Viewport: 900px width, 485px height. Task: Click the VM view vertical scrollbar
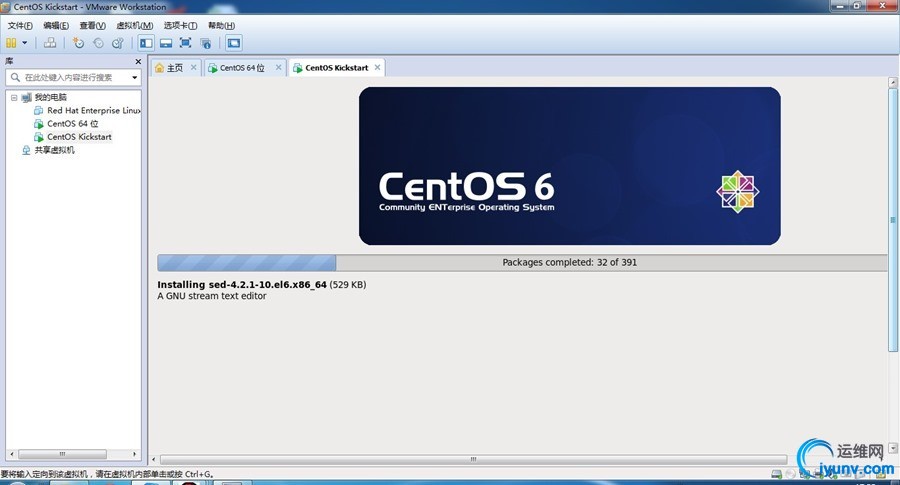[893, 220]
